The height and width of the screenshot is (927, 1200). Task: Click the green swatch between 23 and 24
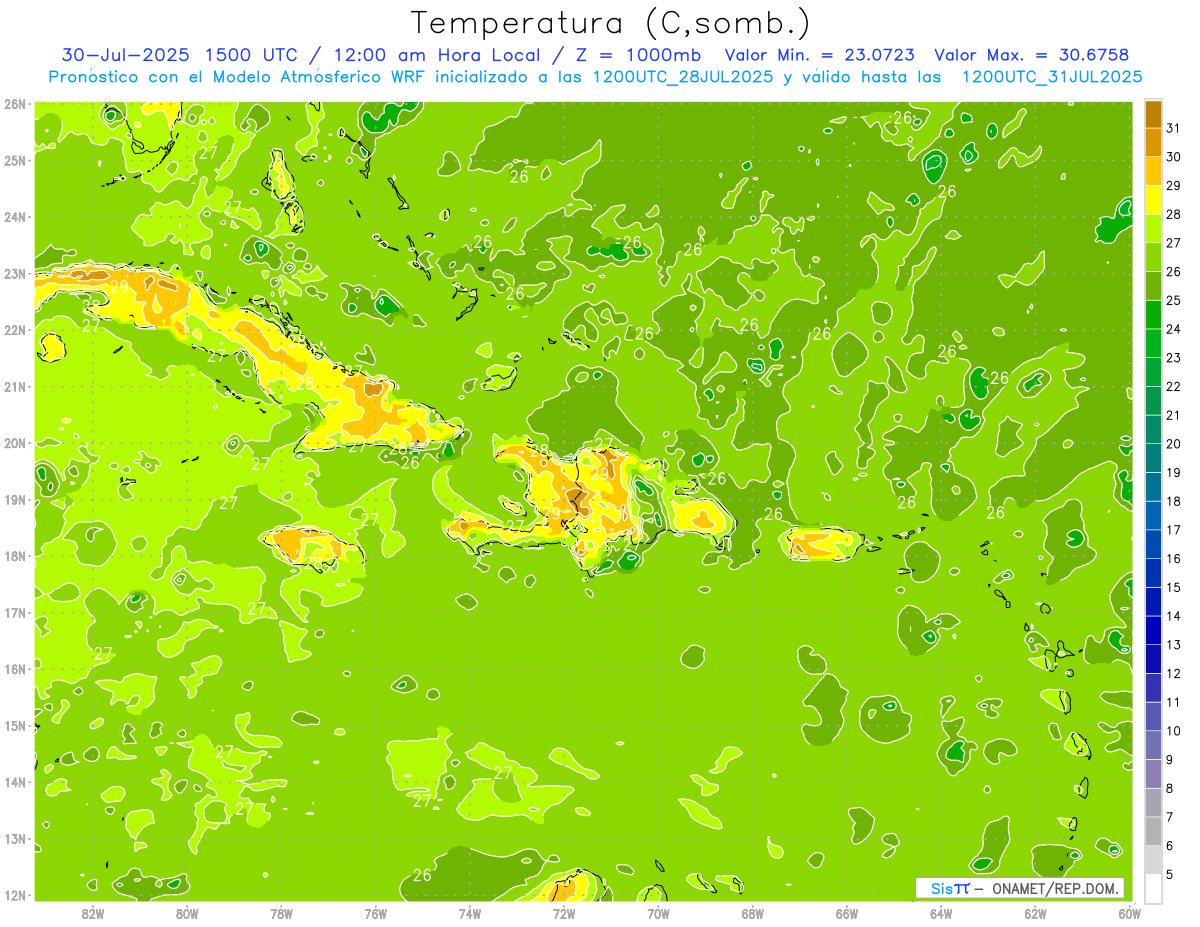tap(1153, 343)
